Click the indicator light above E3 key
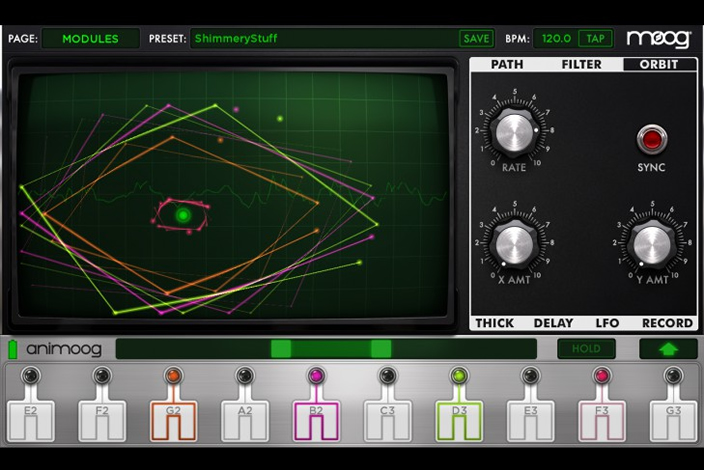The image size is (704, 470). click(x=530, y=375)
